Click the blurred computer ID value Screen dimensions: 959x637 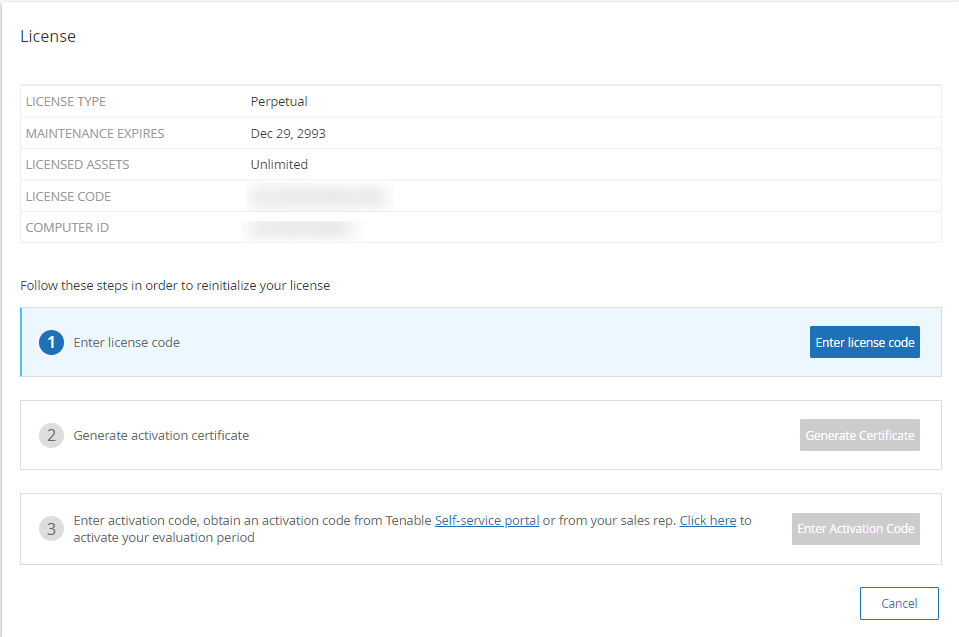(302, 228)
